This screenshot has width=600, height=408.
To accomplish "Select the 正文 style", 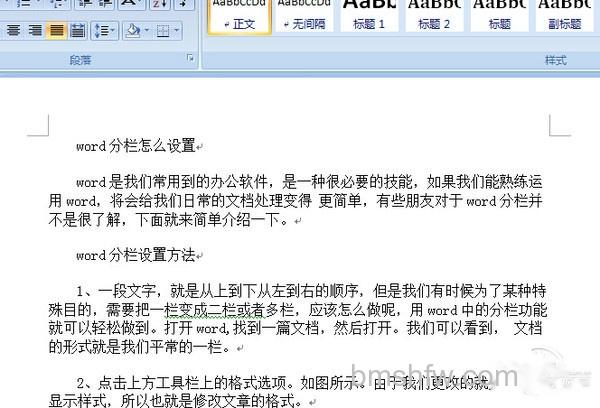I will pos(240,16).
